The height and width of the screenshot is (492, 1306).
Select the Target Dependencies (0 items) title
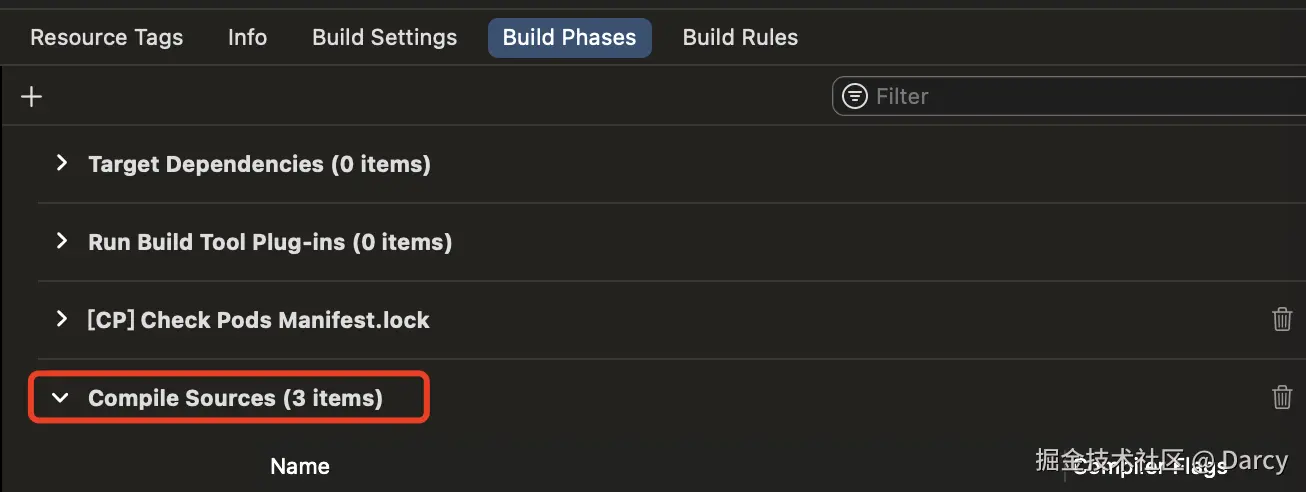coord(259,164)
